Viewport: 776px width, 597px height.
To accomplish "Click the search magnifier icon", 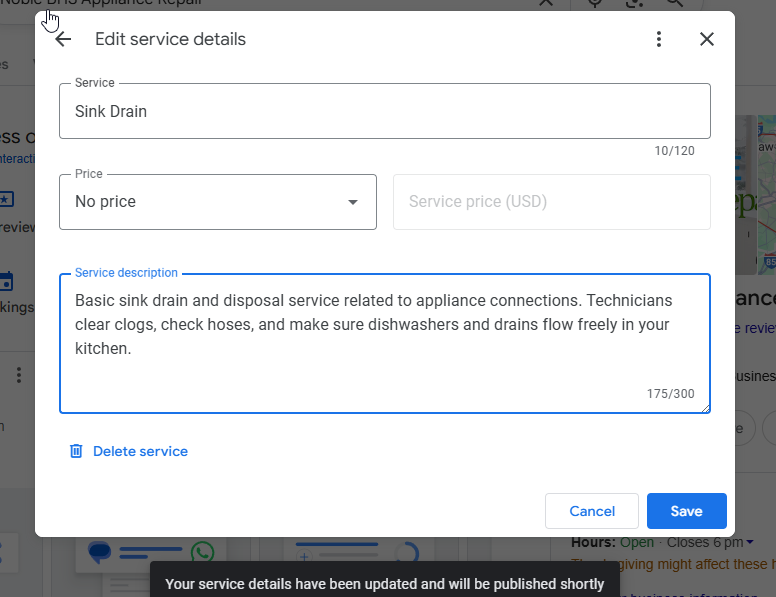I will click(675, 3).
